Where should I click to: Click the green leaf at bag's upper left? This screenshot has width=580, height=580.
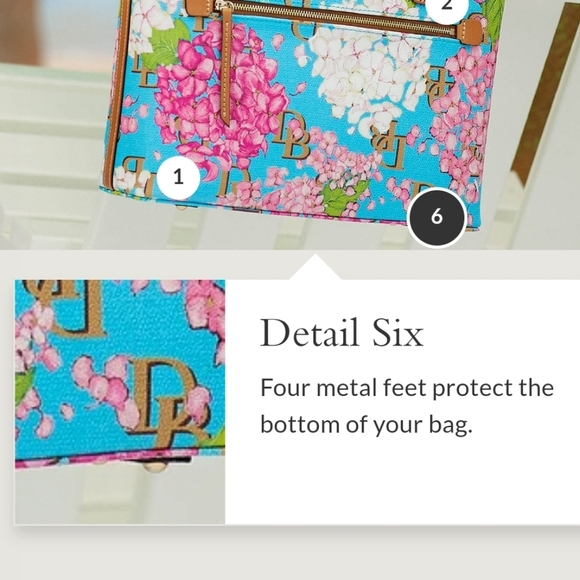167,44
